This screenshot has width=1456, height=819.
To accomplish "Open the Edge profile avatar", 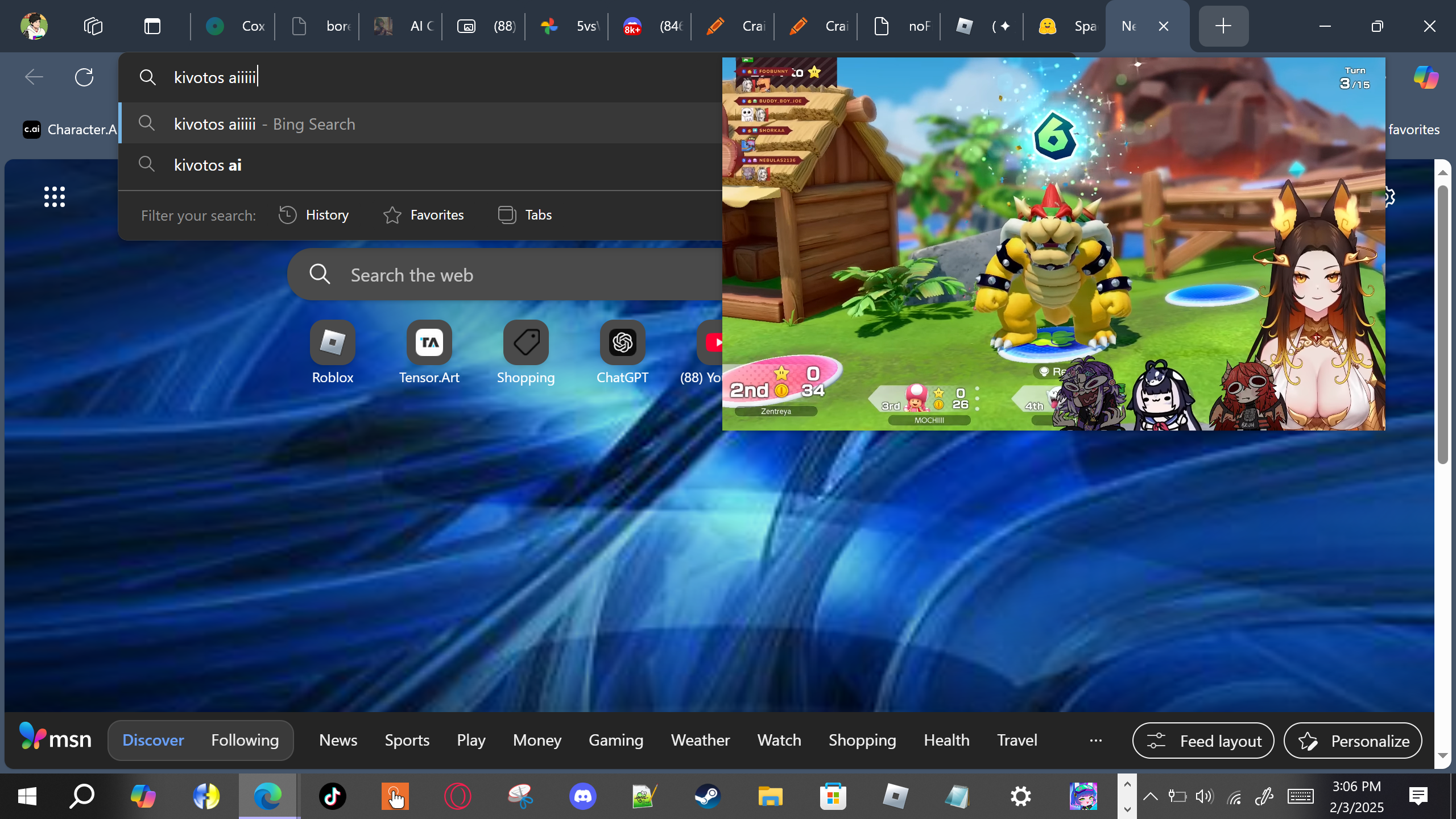I will coord(34,26).
